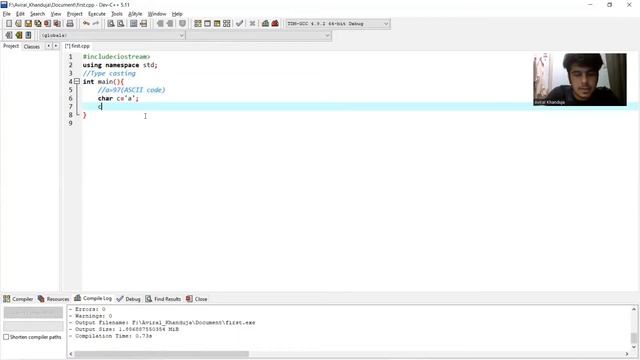Click the 'Compilation Time' log line
This screenshot has width=640, height=360.
[x=110, y=336]
